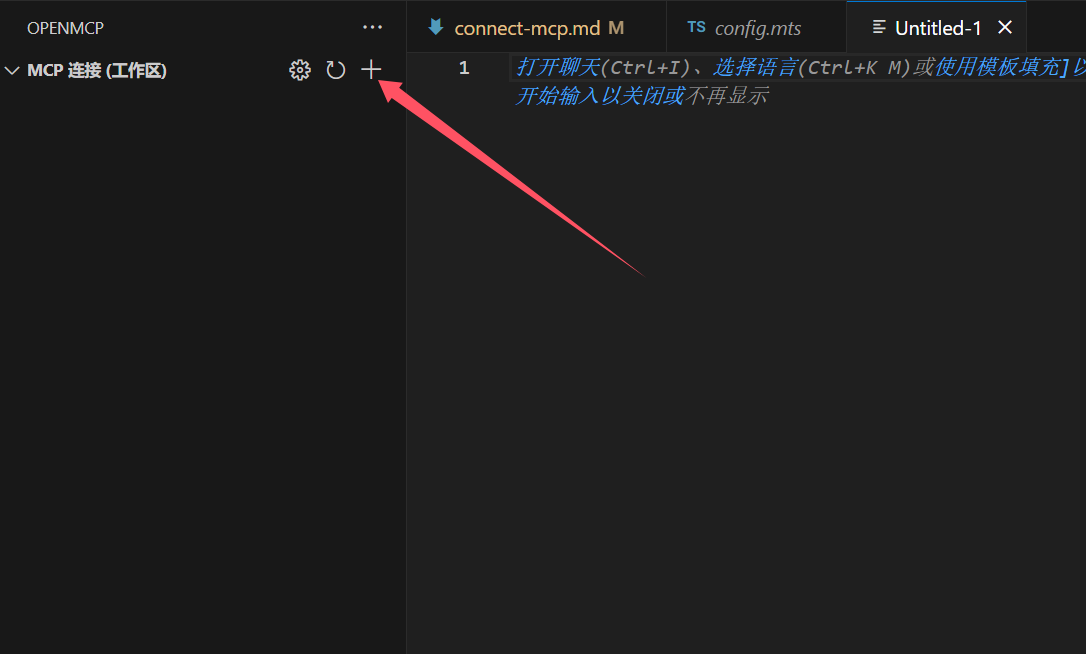The width and height of the screenshot is (1086, 654).
Task: Click the TS icon on config.mts tab
Action: click(x=696, y=28)
